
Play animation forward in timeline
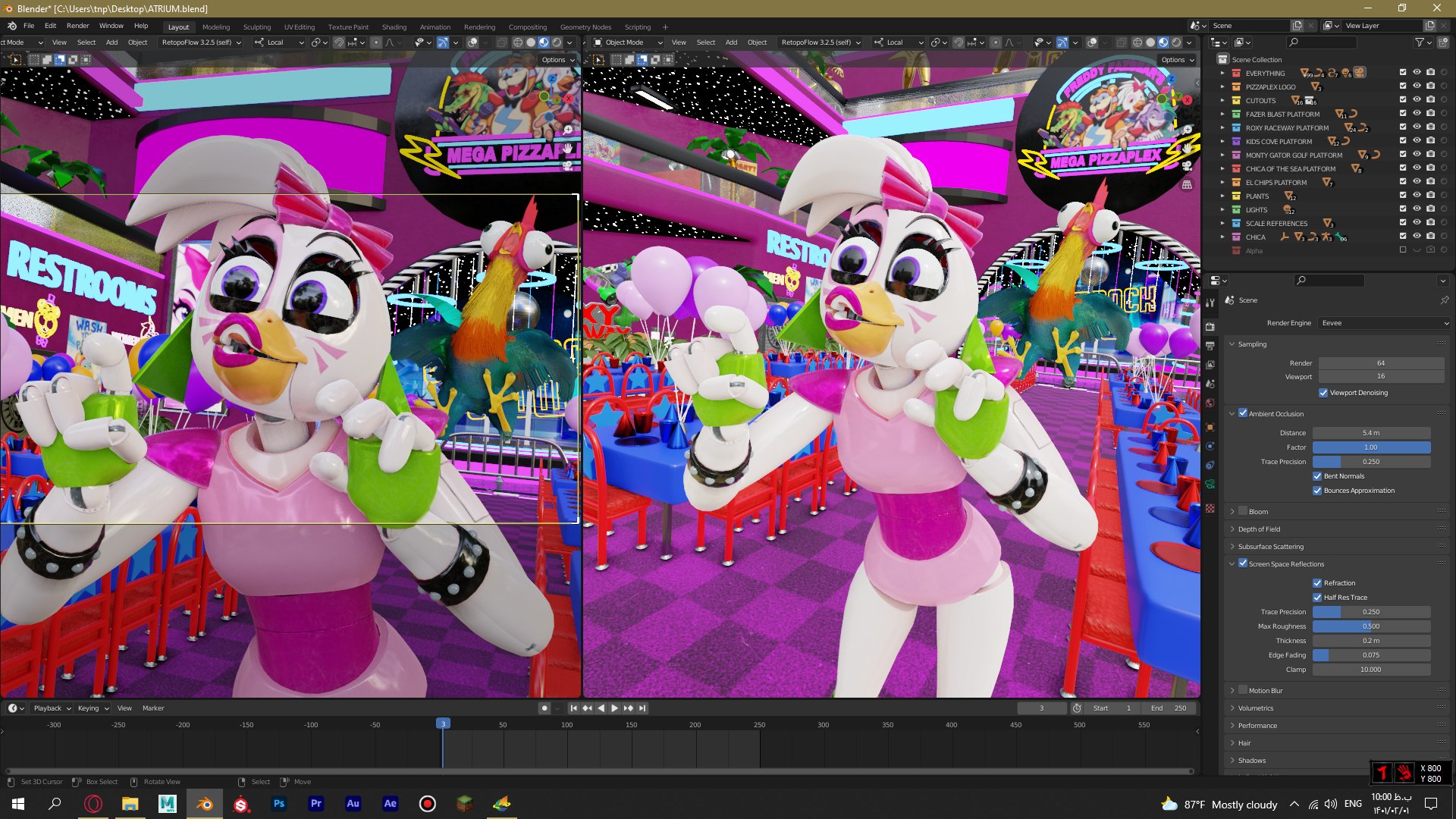coord(614,708)
